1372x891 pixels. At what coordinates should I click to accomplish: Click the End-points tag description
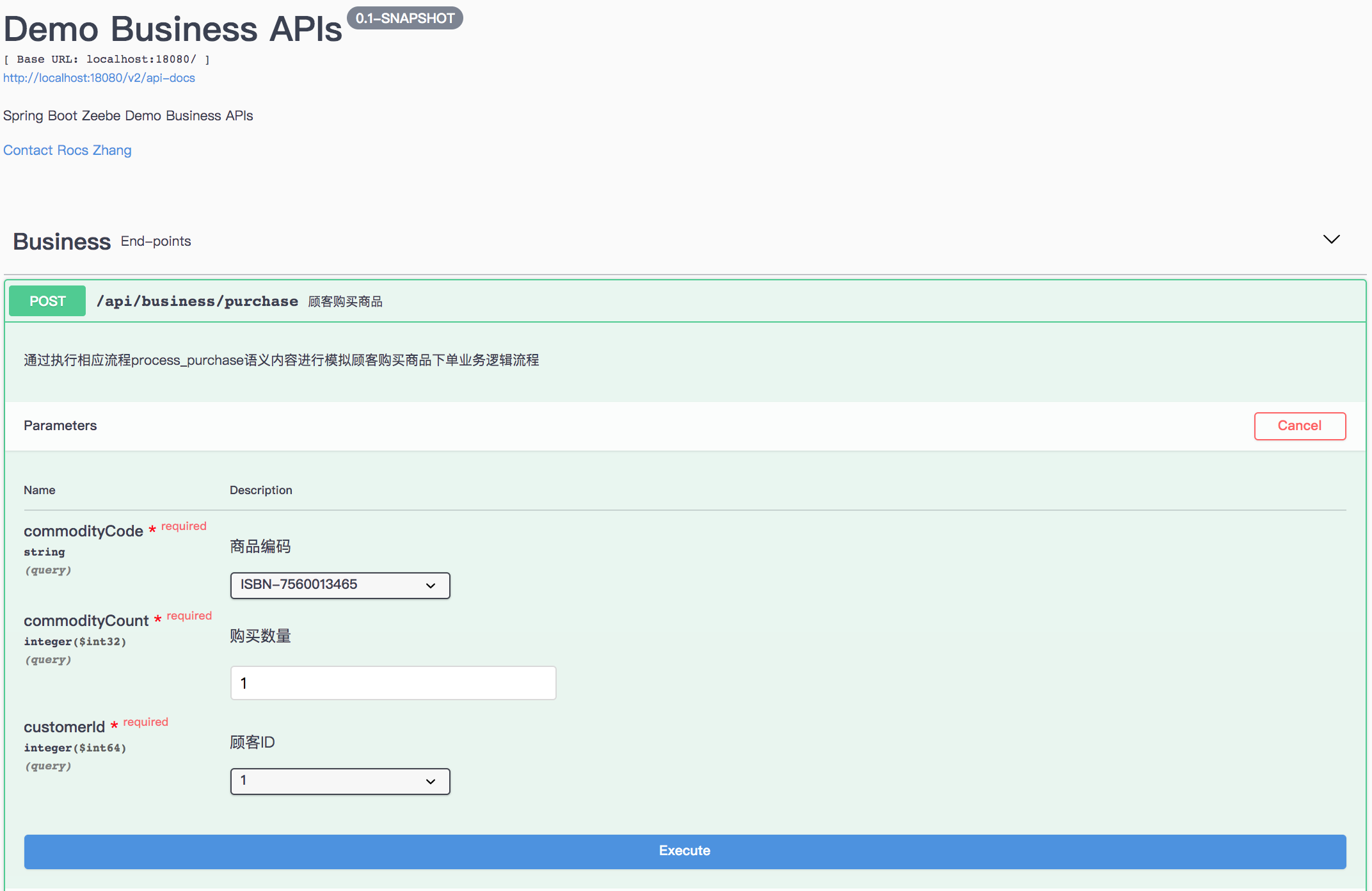(x=156, y=241)
